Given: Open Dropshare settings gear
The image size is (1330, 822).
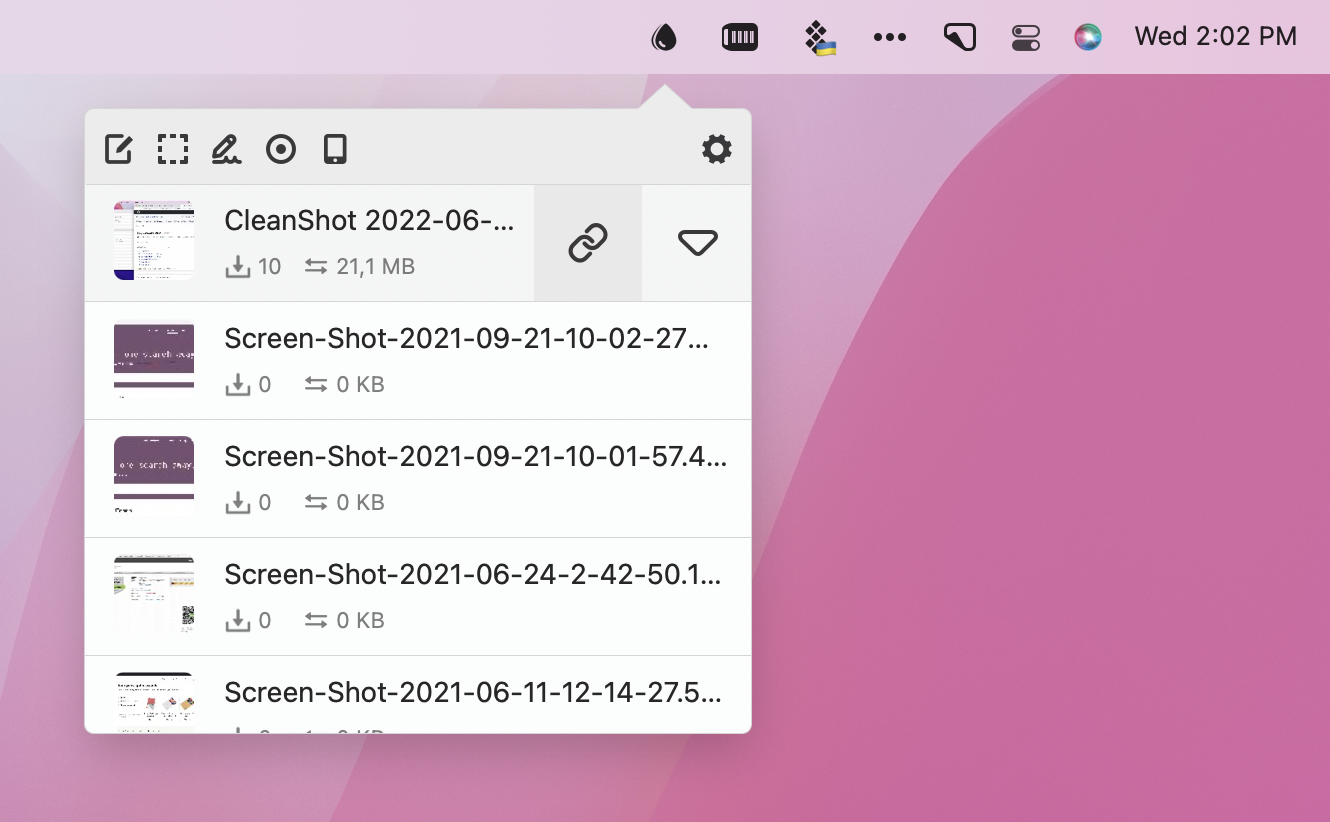Looking at the screenshot, I should (x=717, y=149).
